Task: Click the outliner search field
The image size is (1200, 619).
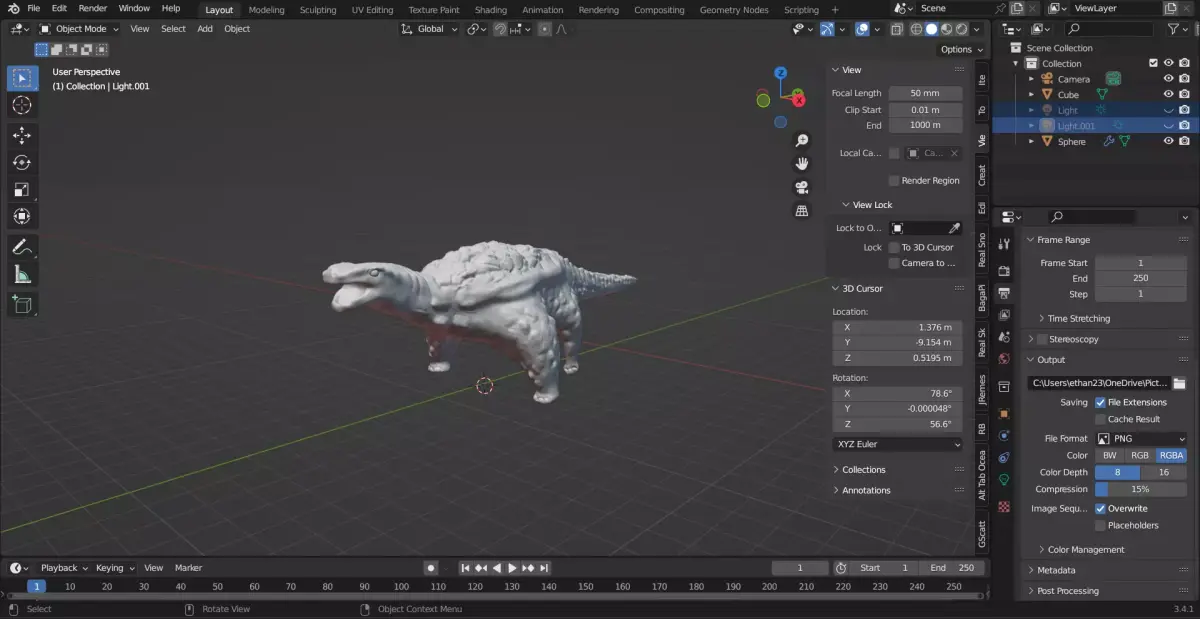Action: click(1110, 29)
